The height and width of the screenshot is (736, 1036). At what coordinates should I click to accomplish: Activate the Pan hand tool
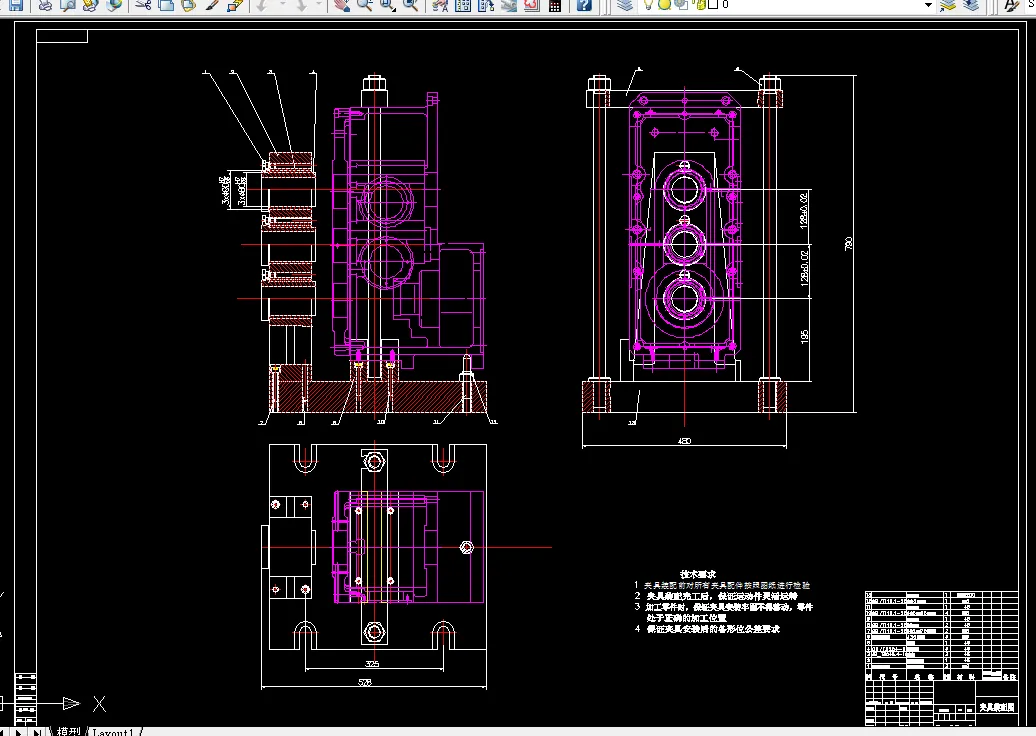click(341, 5)
